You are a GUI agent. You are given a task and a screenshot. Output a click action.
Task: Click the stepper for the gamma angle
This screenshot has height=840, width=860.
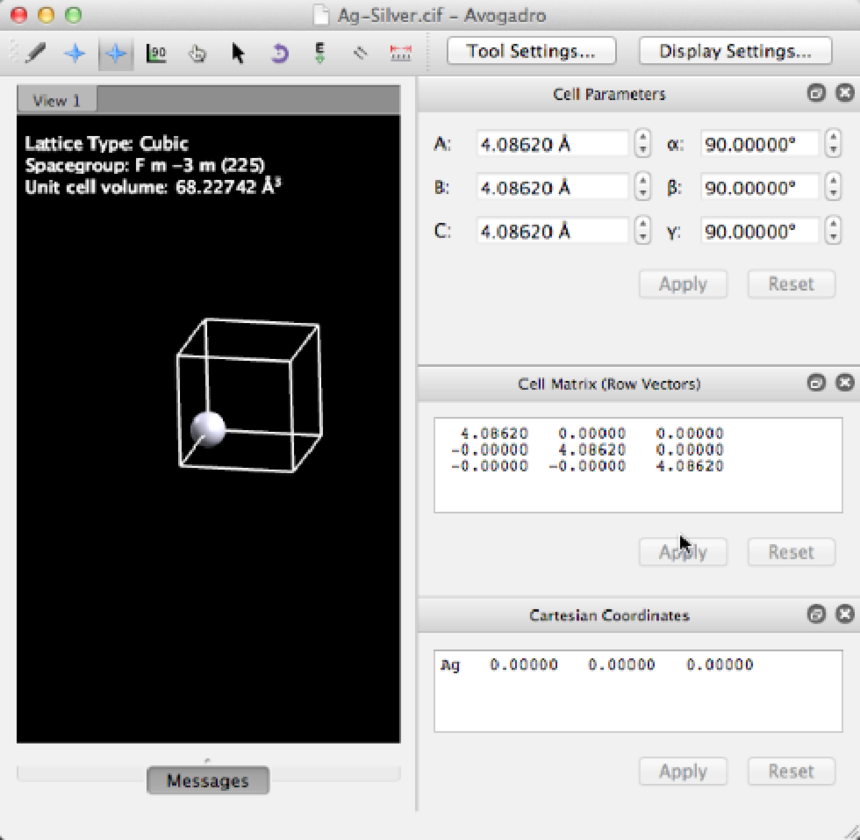coord(833,231)
